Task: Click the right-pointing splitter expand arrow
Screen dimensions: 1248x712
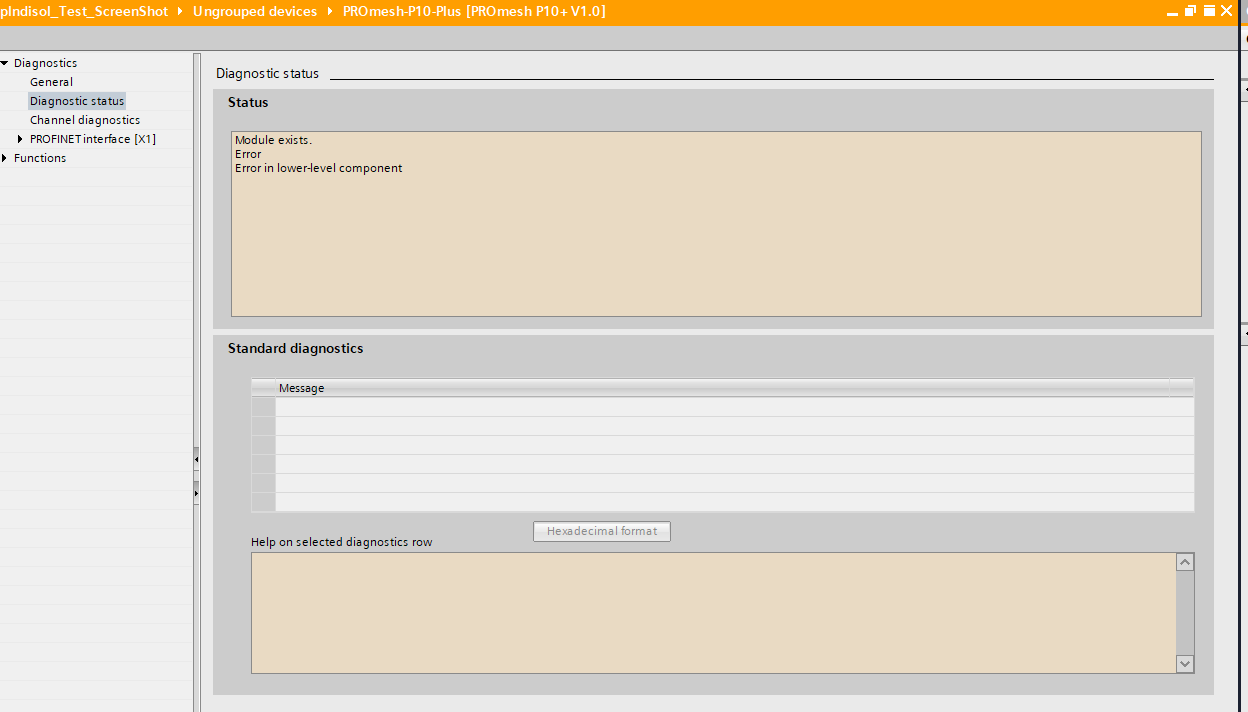Action: coord(196,493)
